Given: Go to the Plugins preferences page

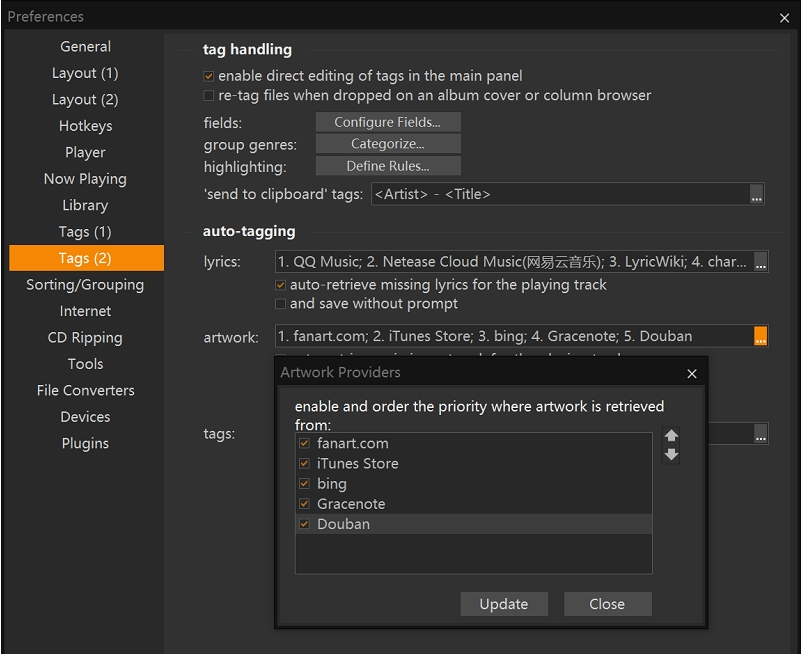Looking at the screenshot, I should [85, 443].
